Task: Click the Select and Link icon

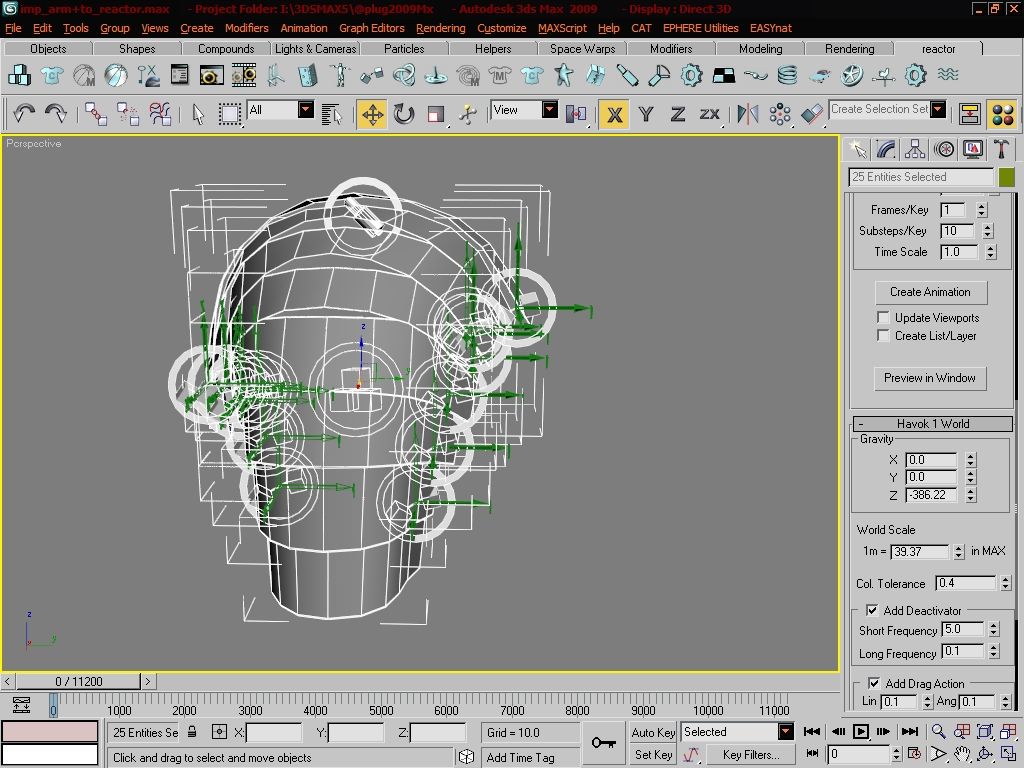Action: [96, 114]
